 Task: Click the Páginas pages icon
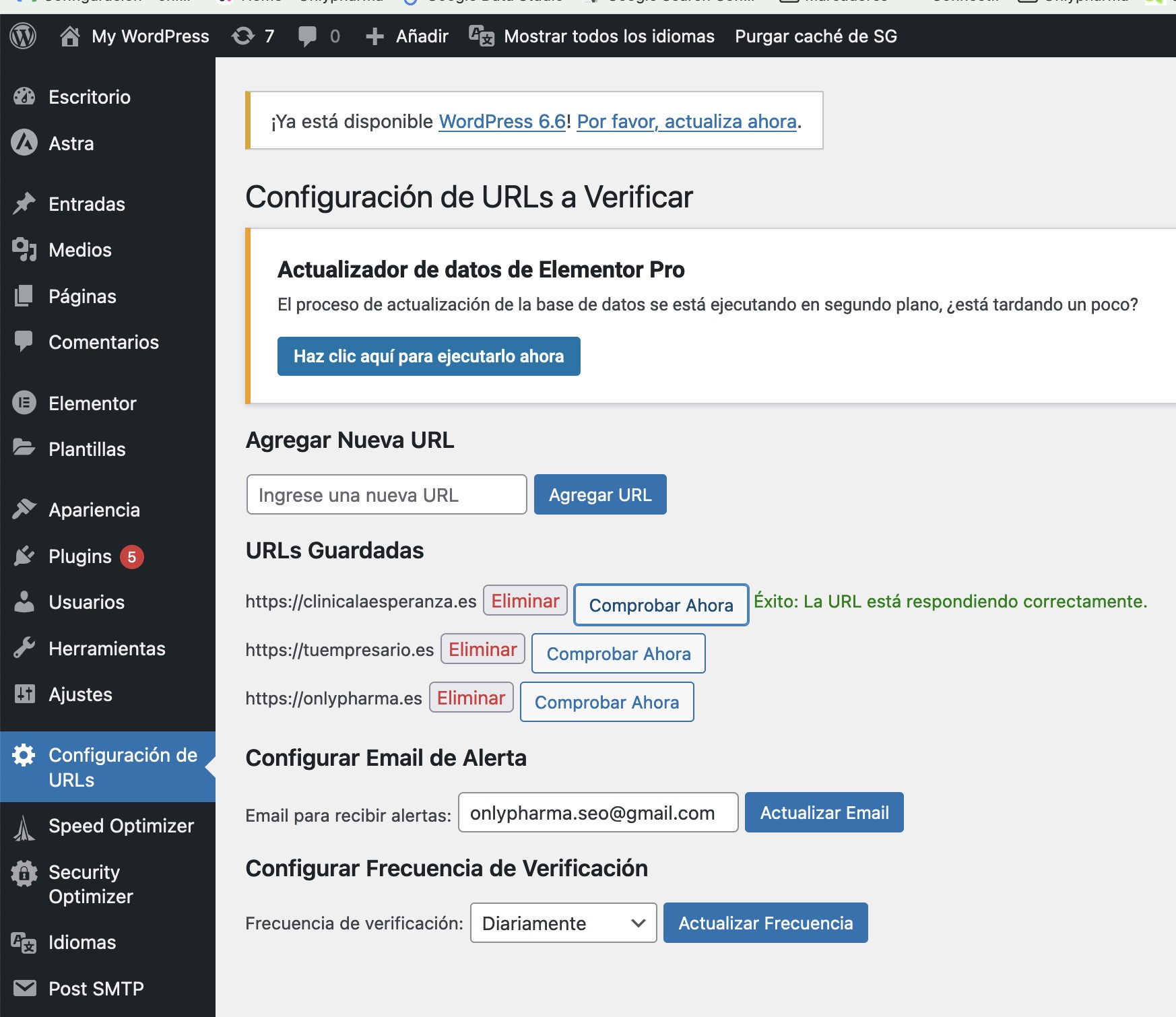24,296
